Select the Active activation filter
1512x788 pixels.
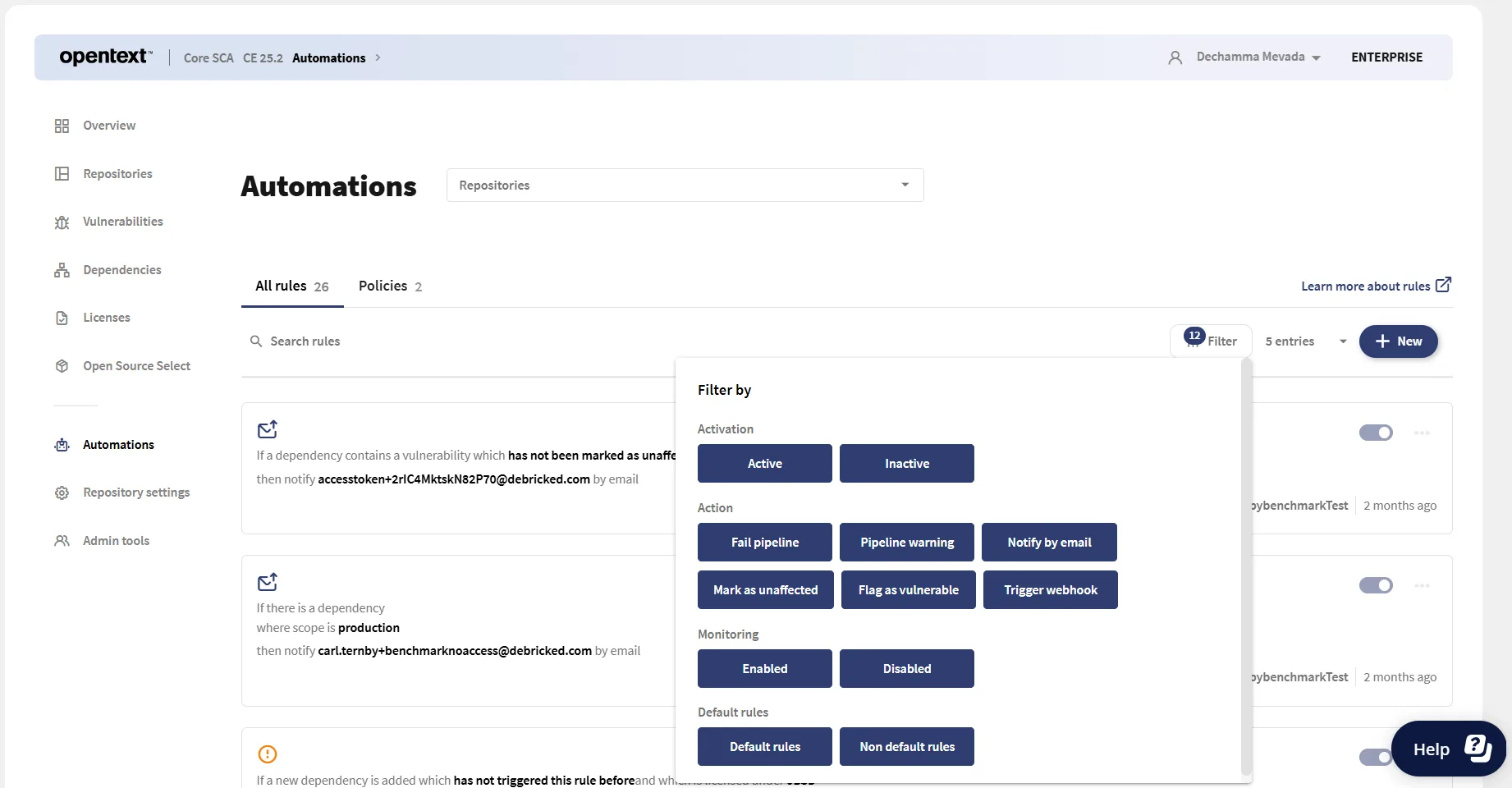click(764, 463)
